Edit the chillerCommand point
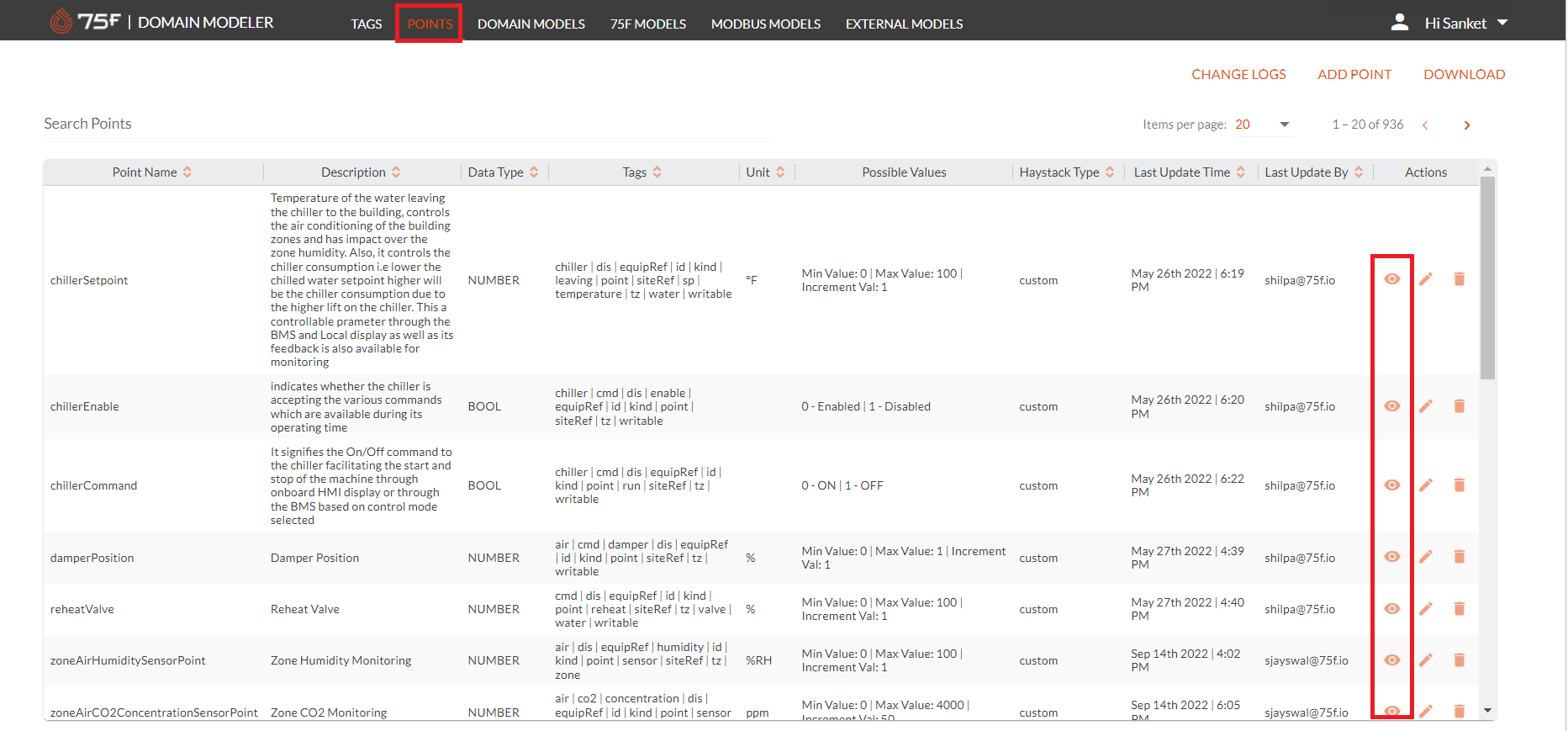1568x731 pixels. click(1426, 485)
